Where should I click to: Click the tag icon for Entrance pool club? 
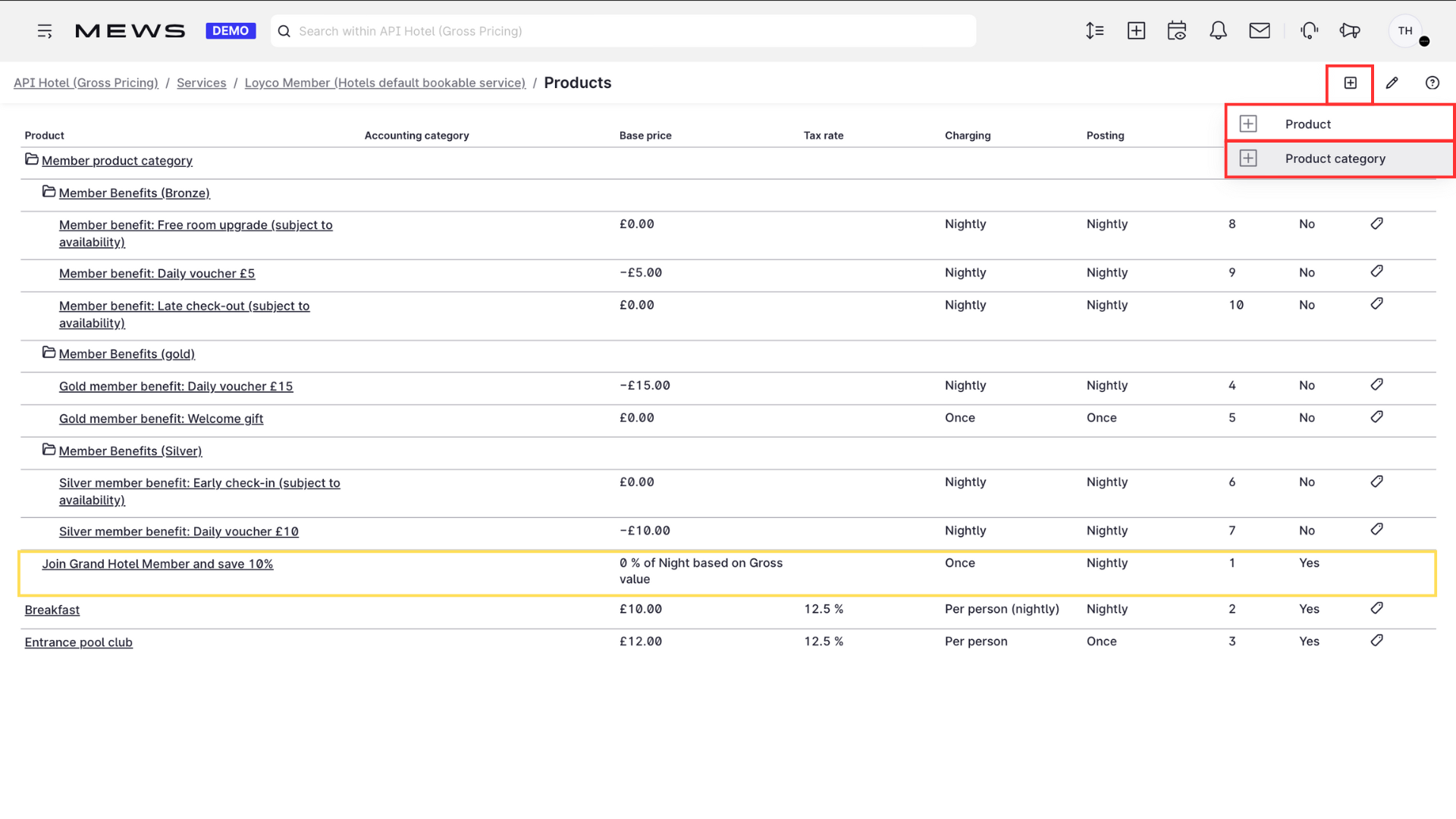click(1377, 641)
